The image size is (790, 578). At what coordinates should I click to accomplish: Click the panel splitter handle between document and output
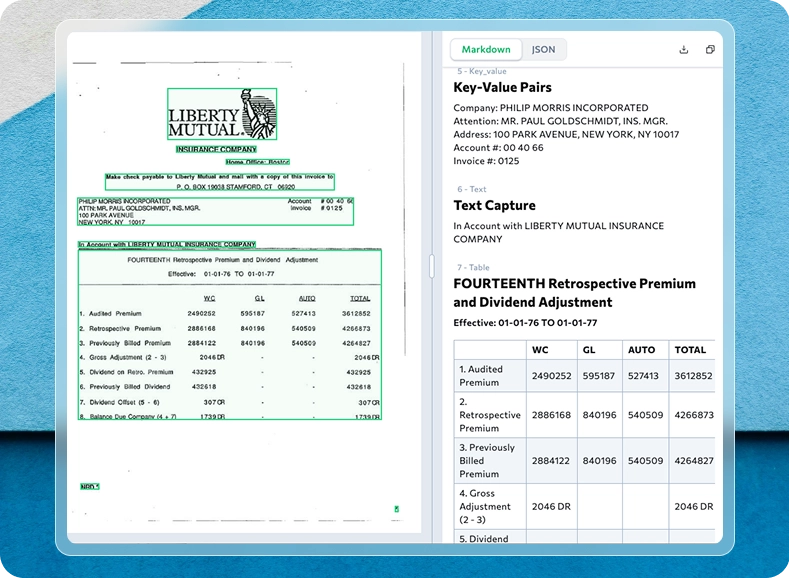point(432,266)
